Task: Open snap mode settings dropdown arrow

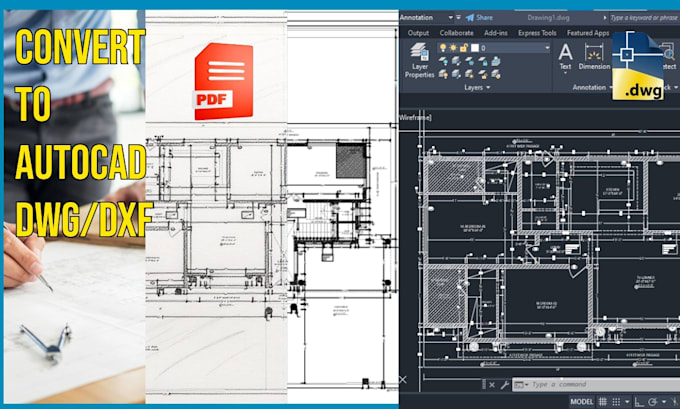Action: [627, 402]
